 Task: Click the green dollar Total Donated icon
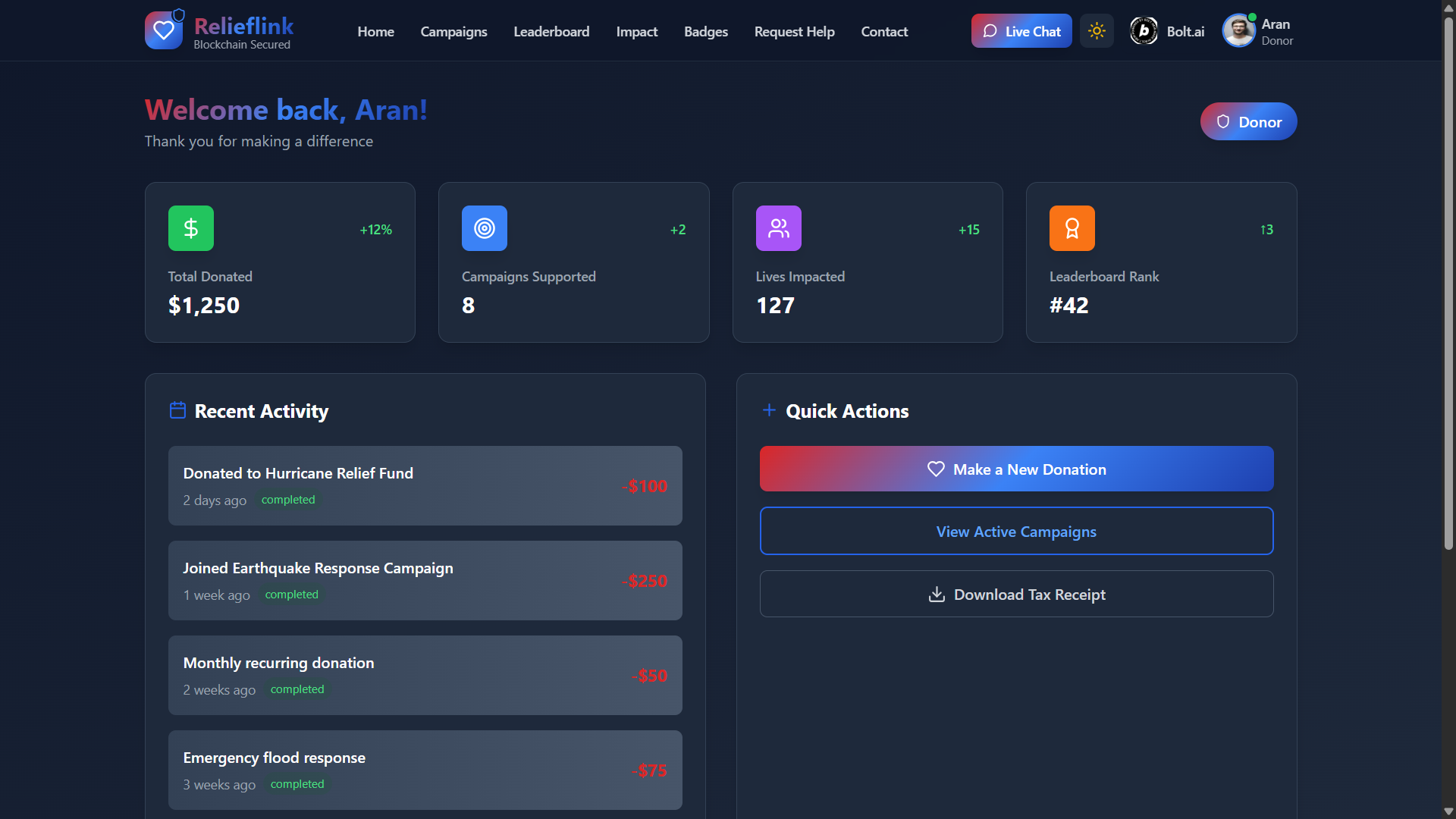[x=191, y=228]
